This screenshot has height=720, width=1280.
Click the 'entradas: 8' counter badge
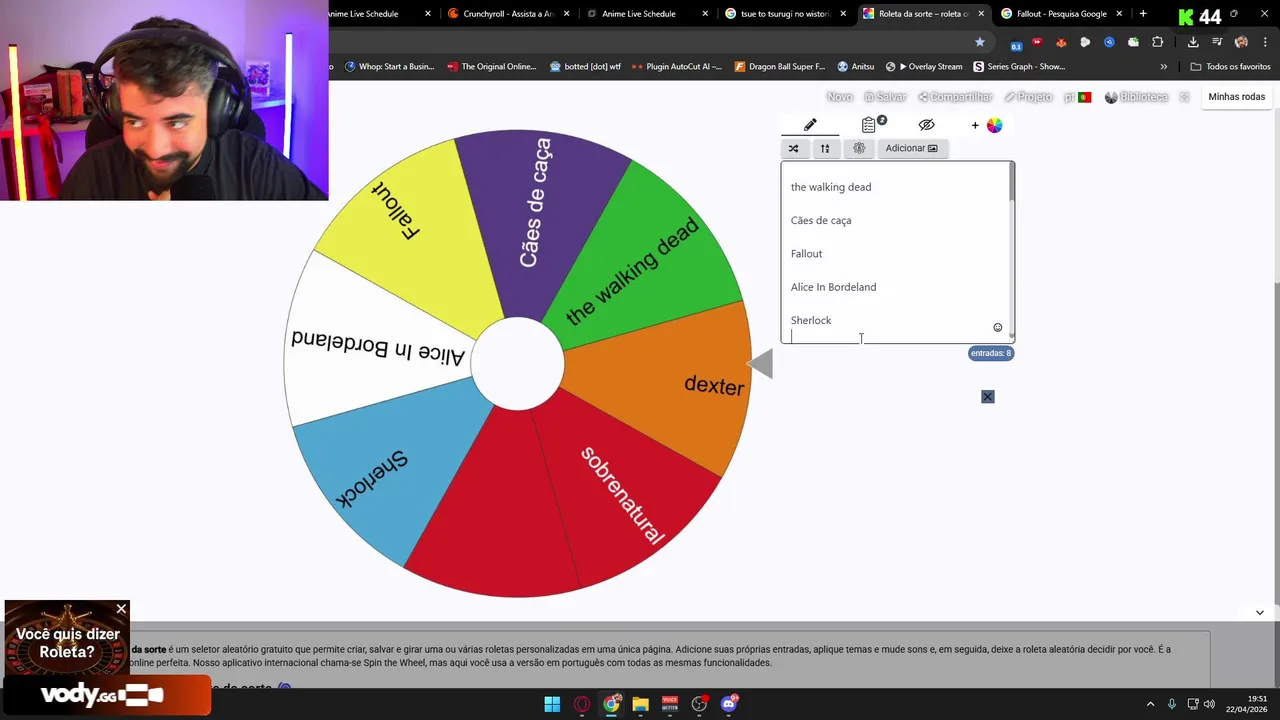tap(991, 353)
